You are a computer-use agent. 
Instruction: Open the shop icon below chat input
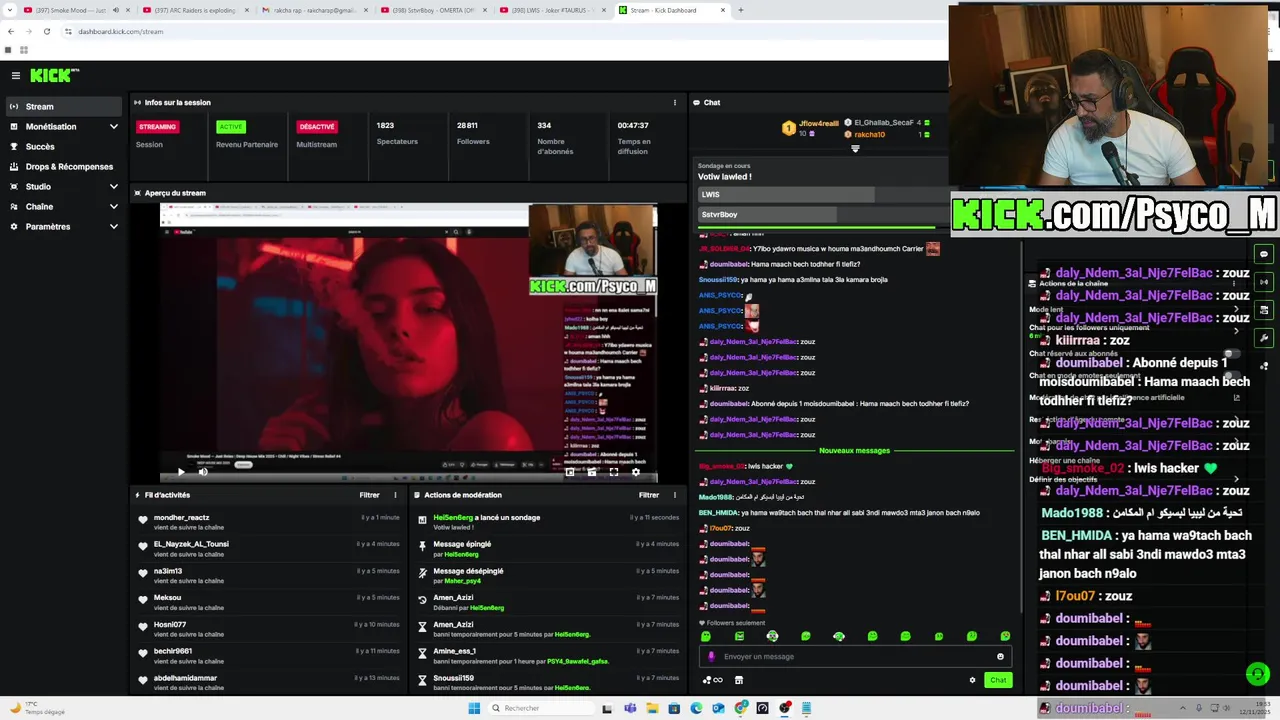739,680
